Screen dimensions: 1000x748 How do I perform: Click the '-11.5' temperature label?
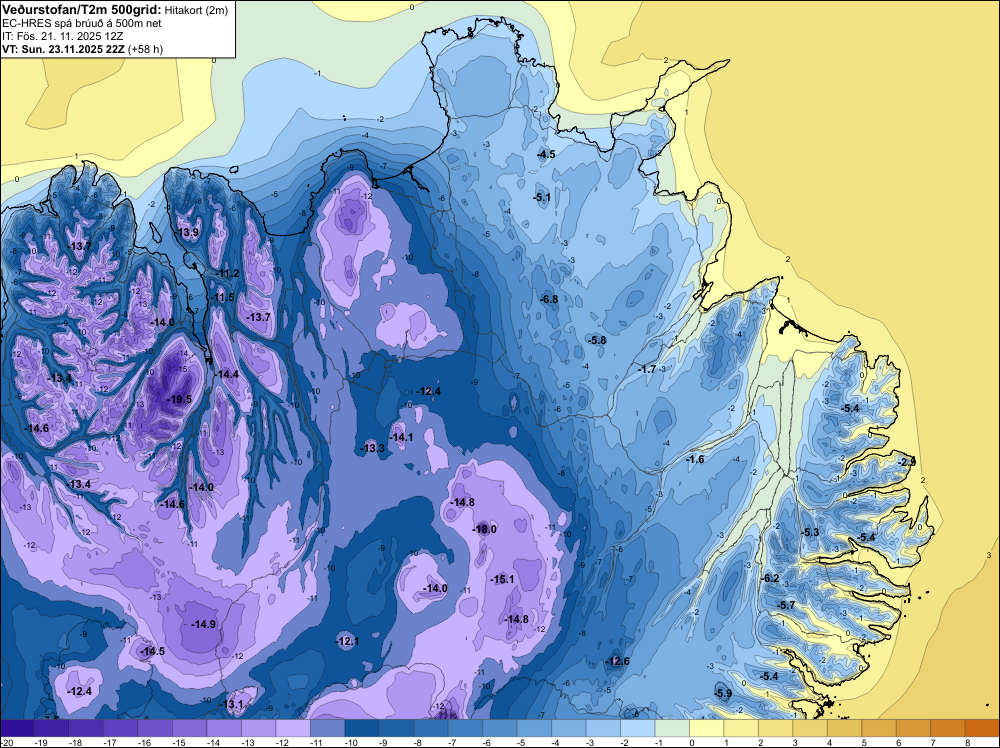tap(222, 298)
